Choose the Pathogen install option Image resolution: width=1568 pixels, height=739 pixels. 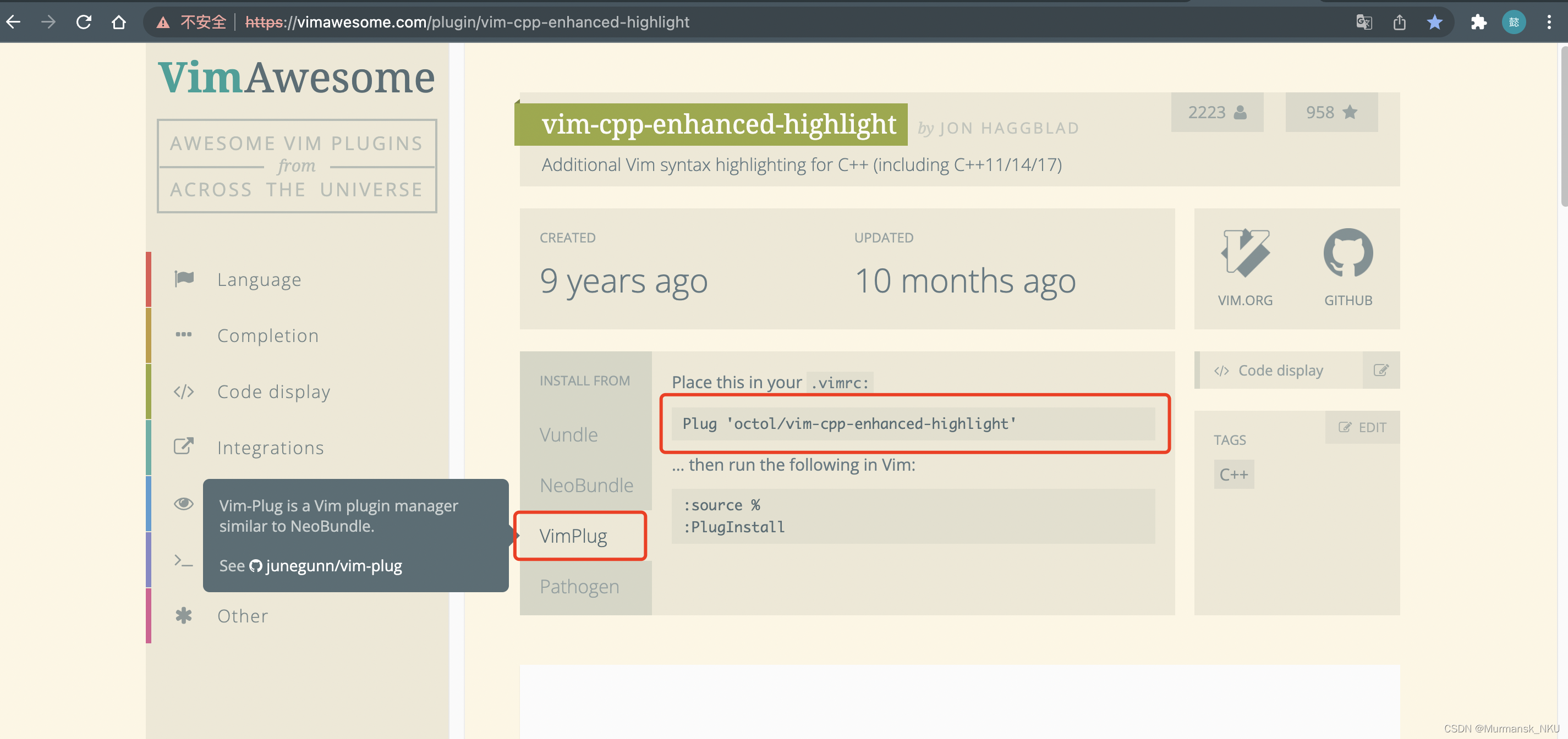tap(579, 586)
